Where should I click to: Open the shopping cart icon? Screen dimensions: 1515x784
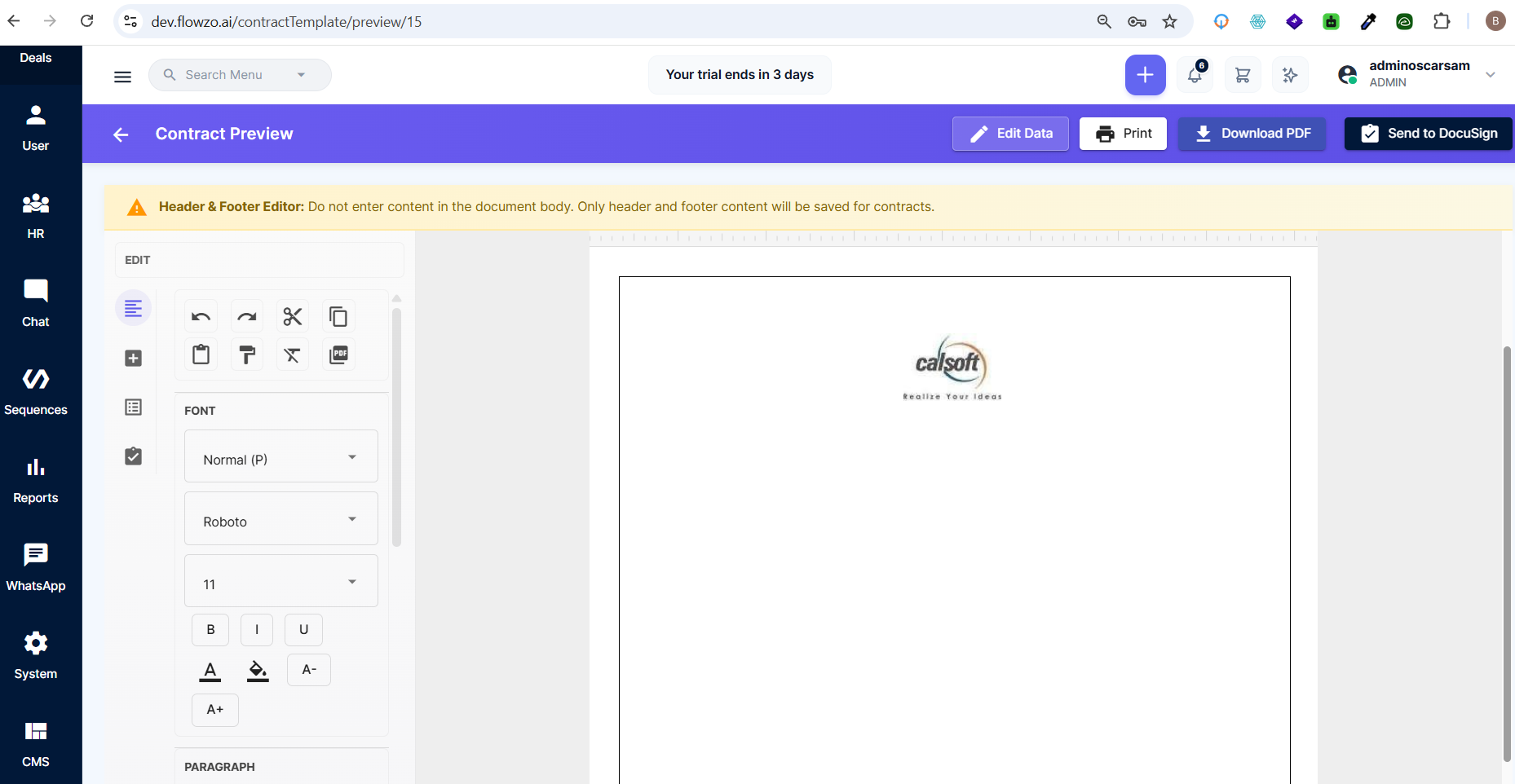click(x=1243, y=75)
